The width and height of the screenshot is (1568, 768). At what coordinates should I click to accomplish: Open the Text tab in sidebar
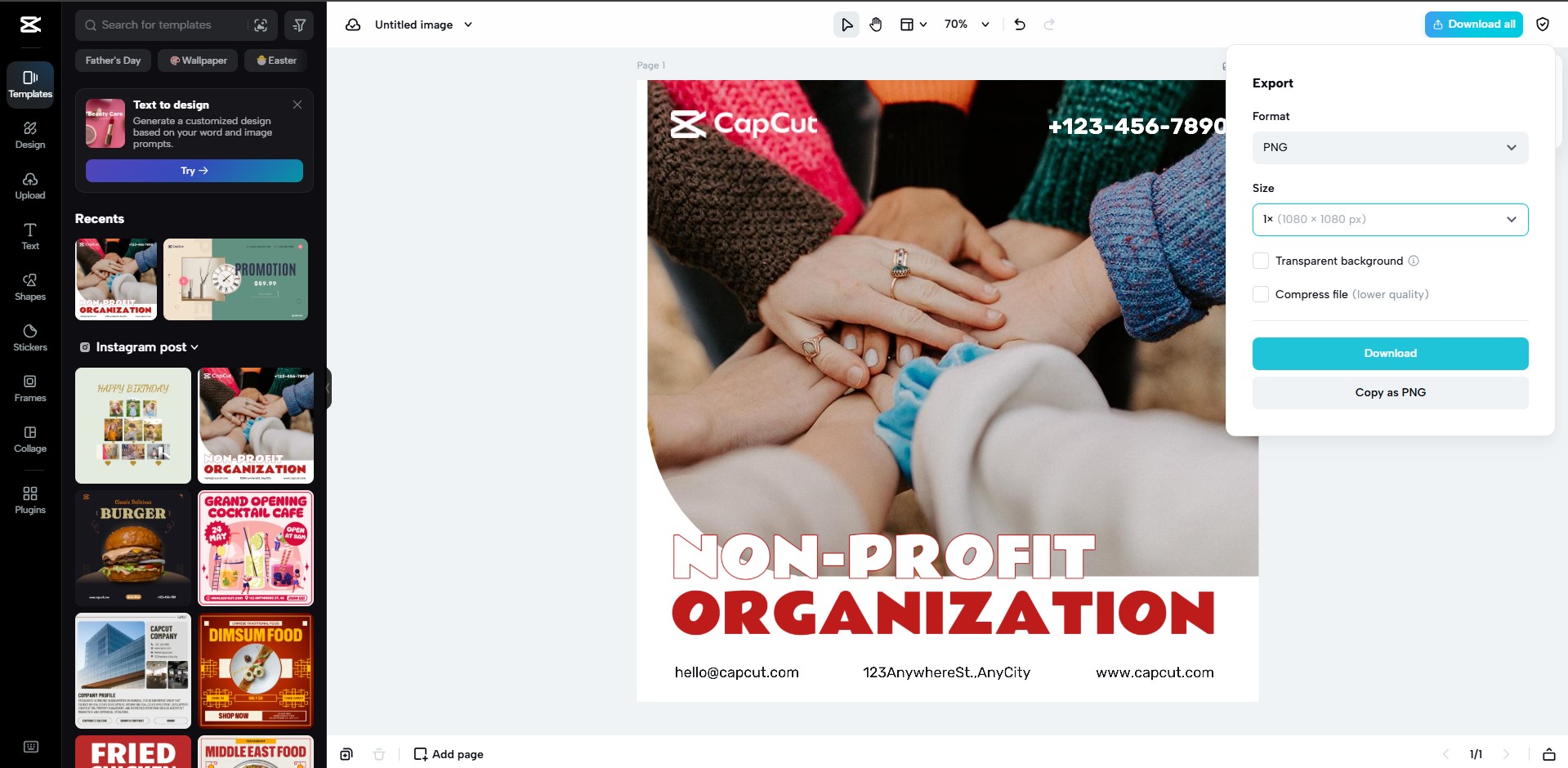click(30, 236)
